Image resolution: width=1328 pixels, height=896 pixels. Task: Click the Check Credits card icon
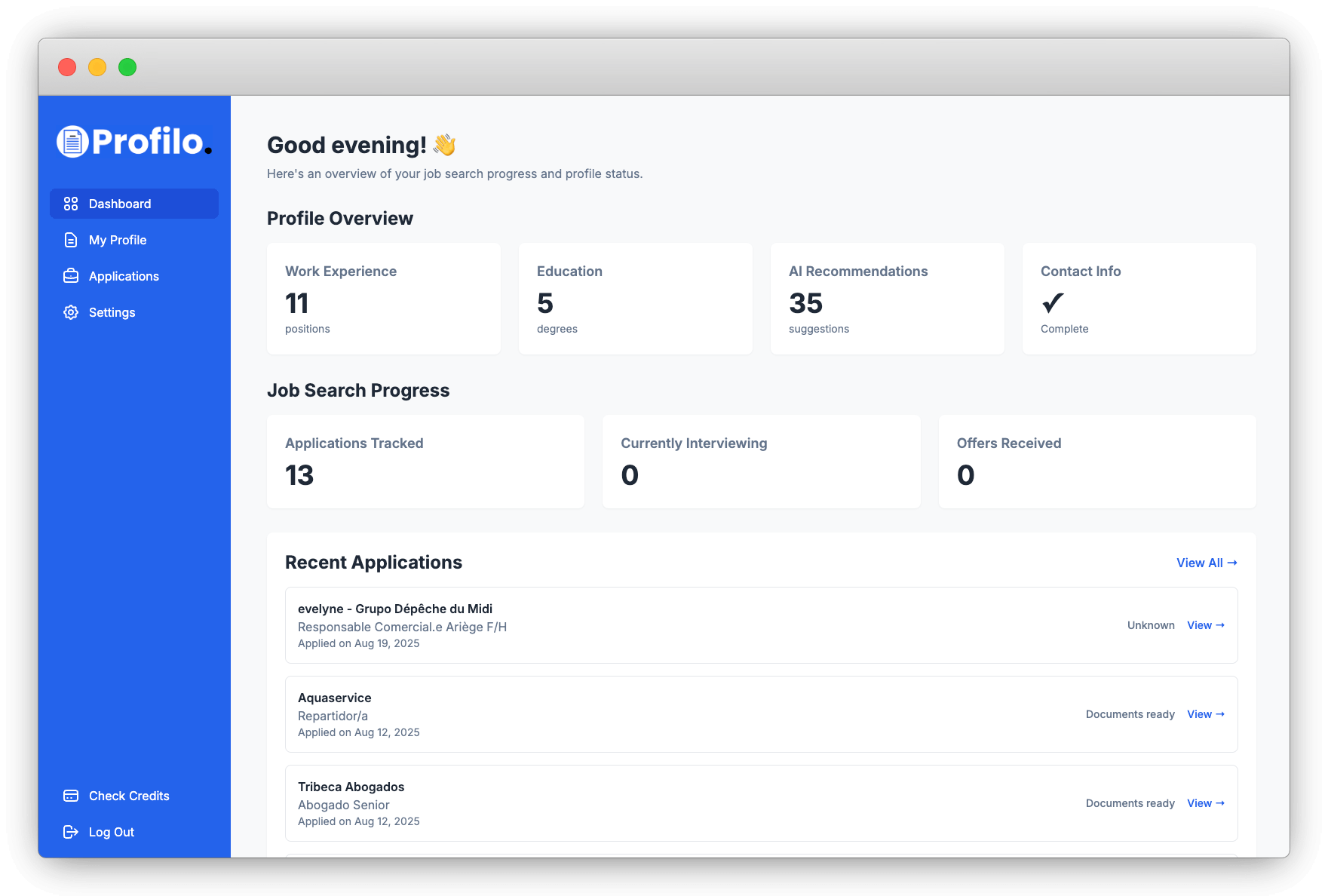[x=71, y=796]
